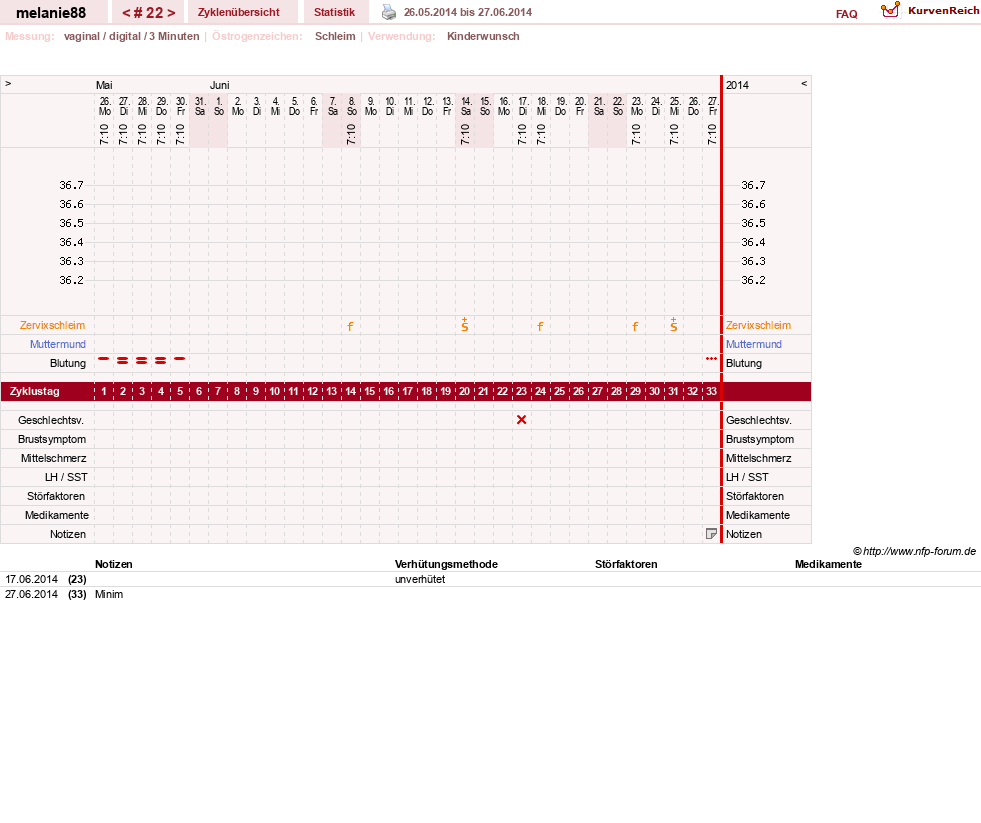Click the 2014 year label
The height and width of the screenshot is (823, 981).
pos(737,85)
